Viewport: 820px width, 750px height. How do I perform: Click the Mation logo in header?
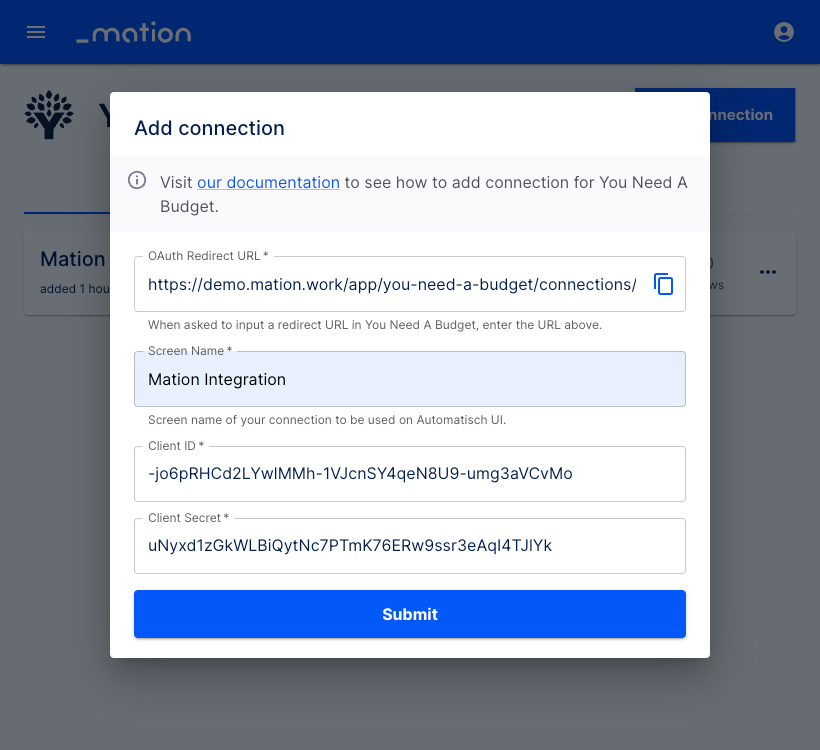pyautogui.click(x=134, y=32)
